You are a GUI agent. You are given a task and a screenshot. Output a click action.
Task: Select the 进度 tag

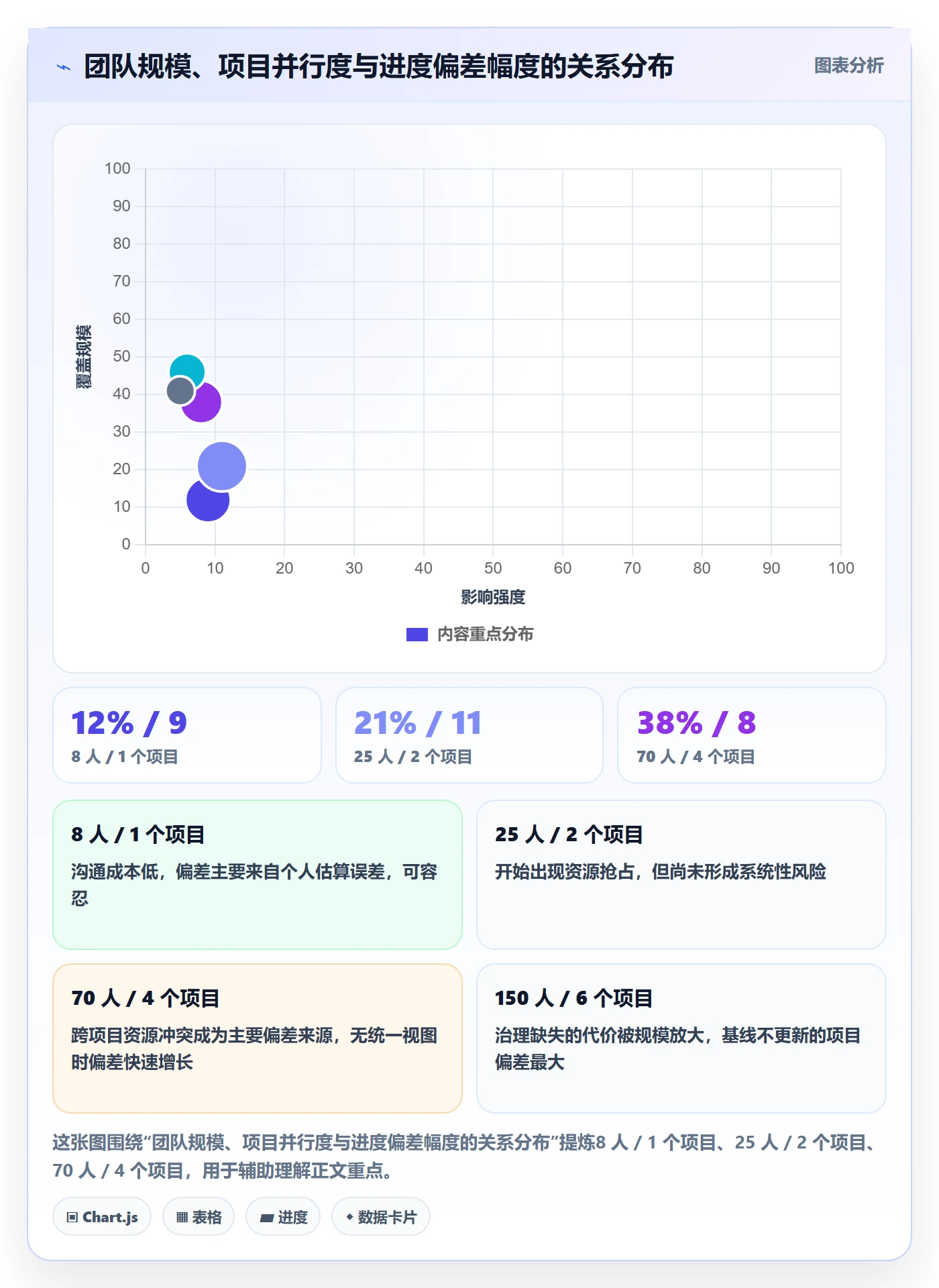283,1217
